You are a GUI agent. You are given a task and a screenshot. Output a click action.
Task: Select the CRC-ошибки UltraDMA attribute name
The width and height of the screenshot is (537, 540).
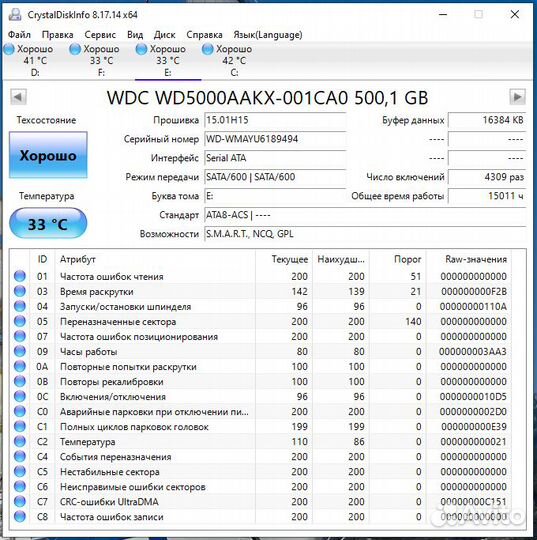tap(109, 502)
